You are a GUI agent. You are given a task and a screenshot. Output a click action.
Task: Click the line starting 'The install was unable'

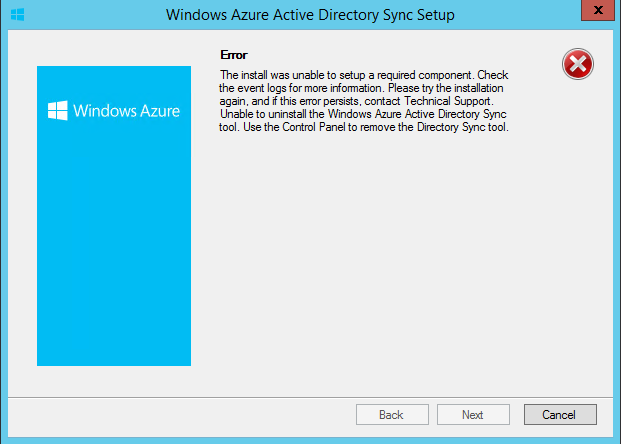pos(364,75)
